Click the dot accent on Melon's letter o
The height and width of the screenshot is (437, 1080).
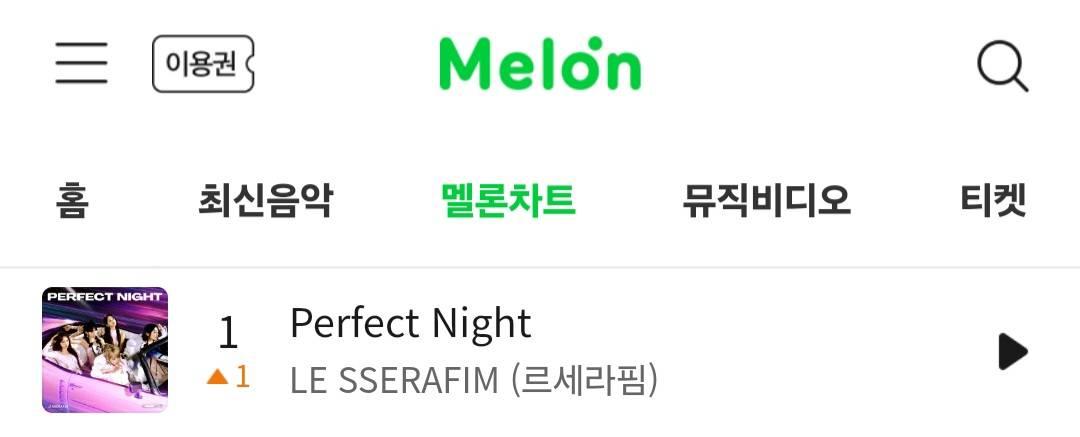(595, 43)
